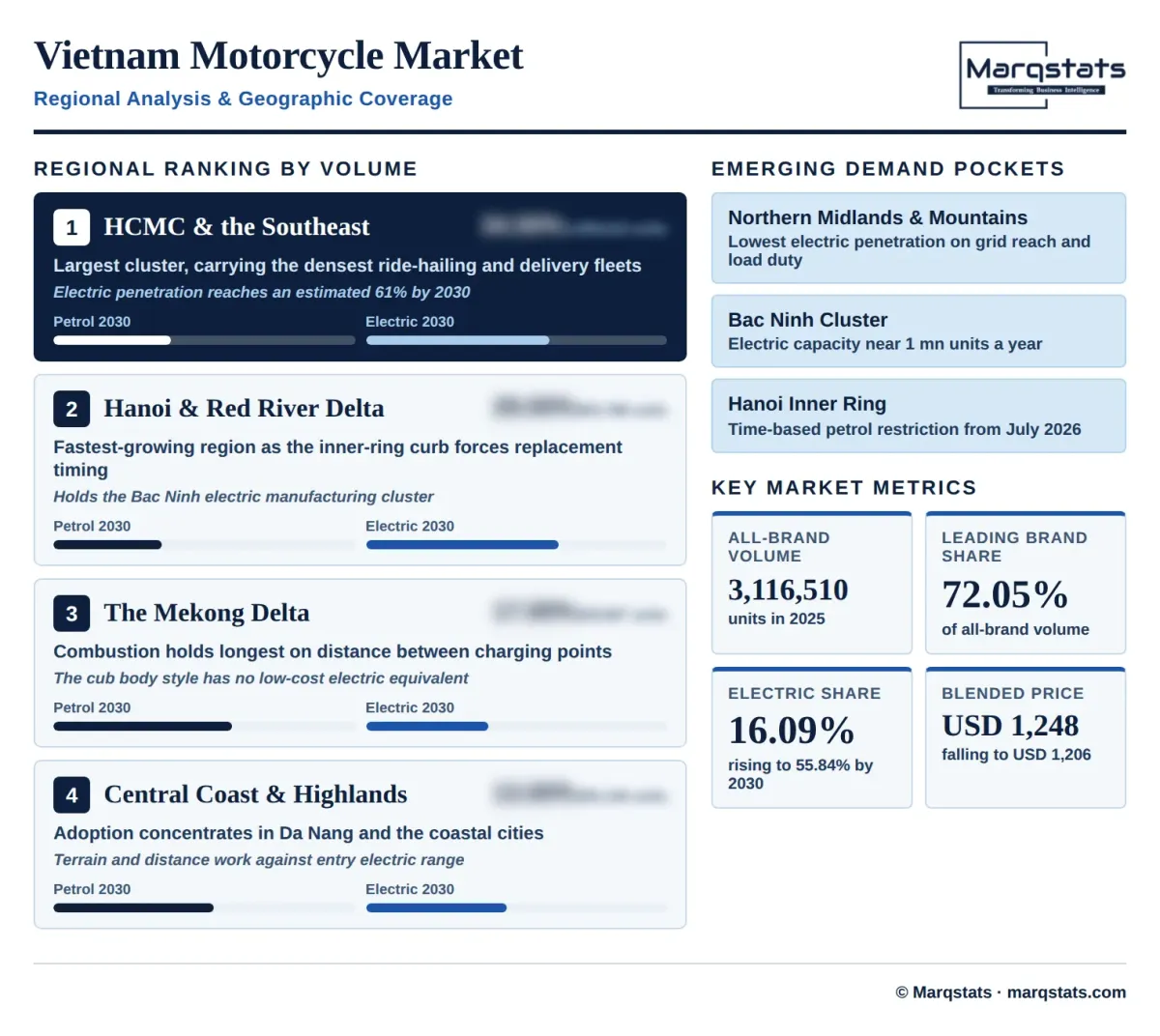Screen dimensions: 1160x1036
Task: Click the Vietnam Motorcycle Market title
Action: click(278, 56)
